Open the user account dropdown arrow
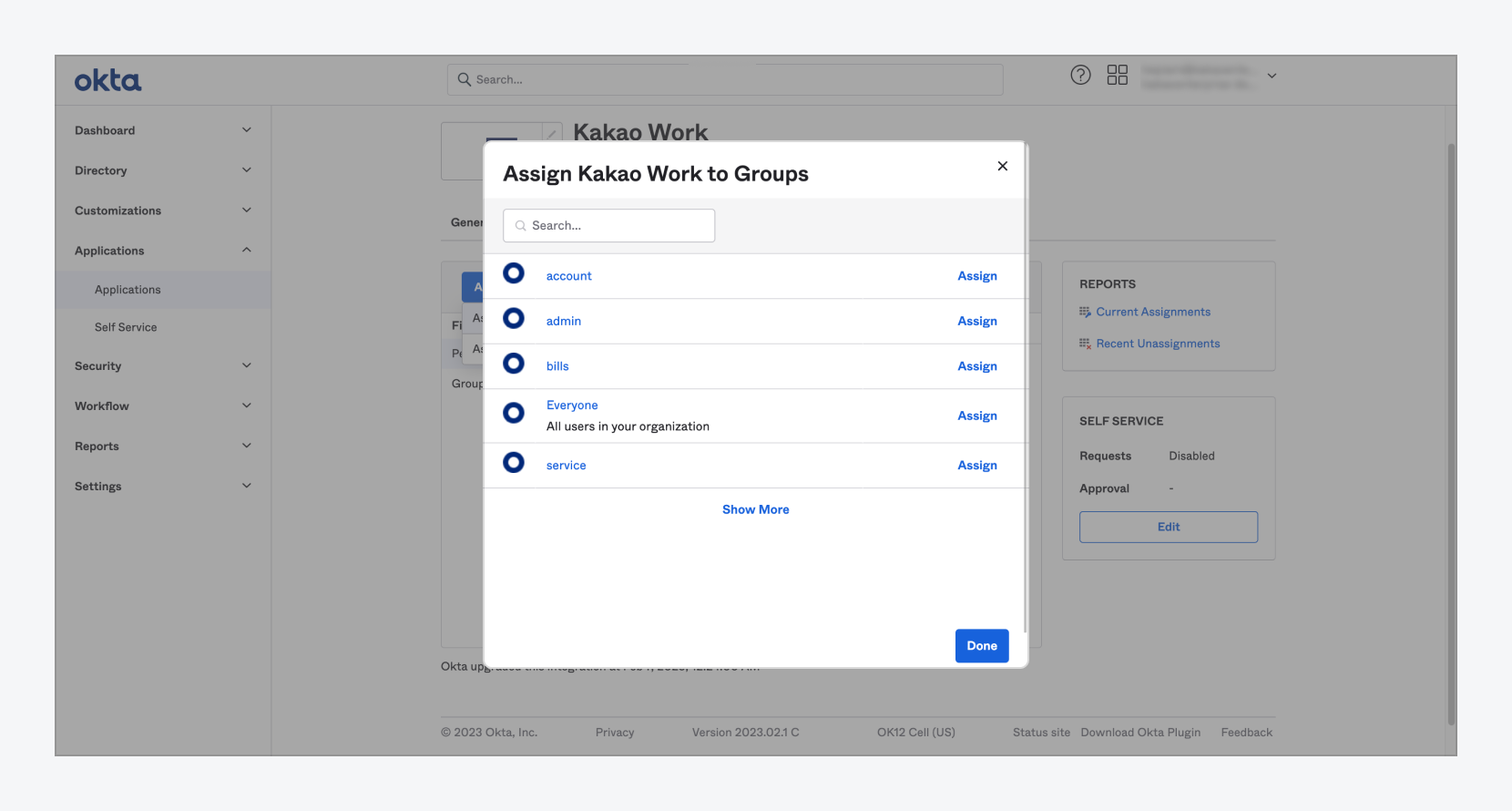The height and width of the screenshot is (811, 1512). 1272,76
